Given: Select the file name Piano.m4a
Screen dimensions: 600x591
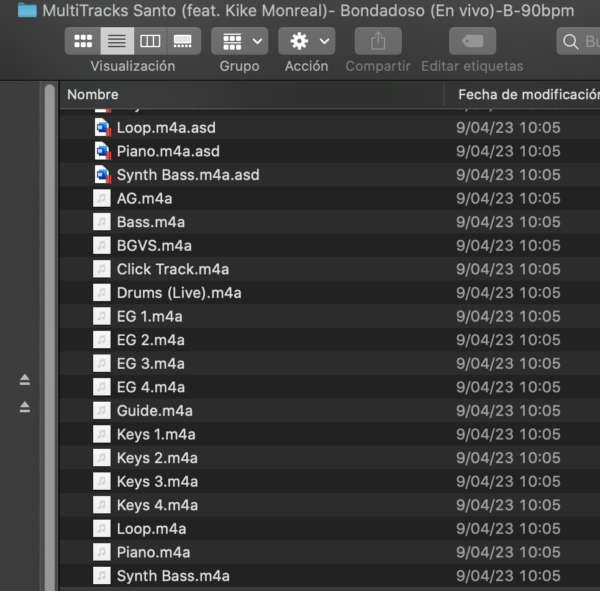Looking at the screenshot, I should 153,553.
